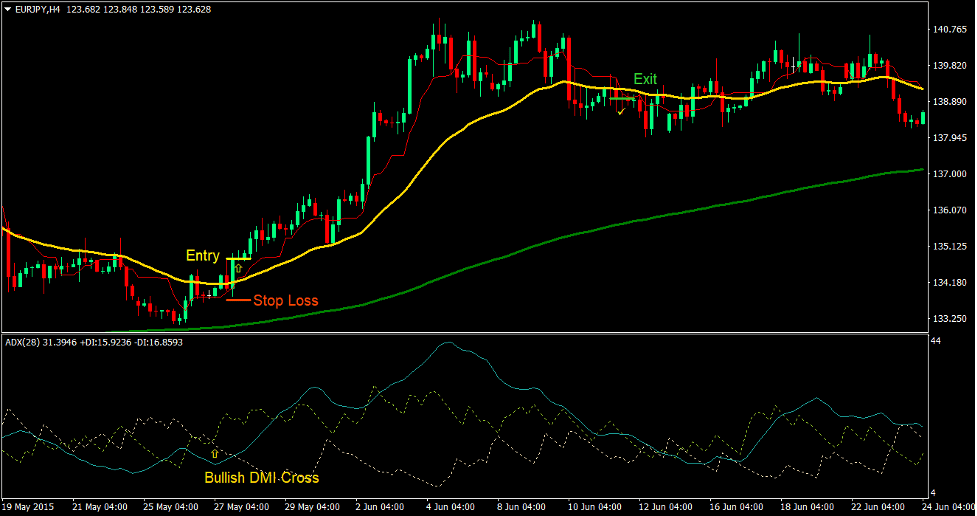Click the Stop Loss text label
Screen dimensions: 977x516
(285, 300)
